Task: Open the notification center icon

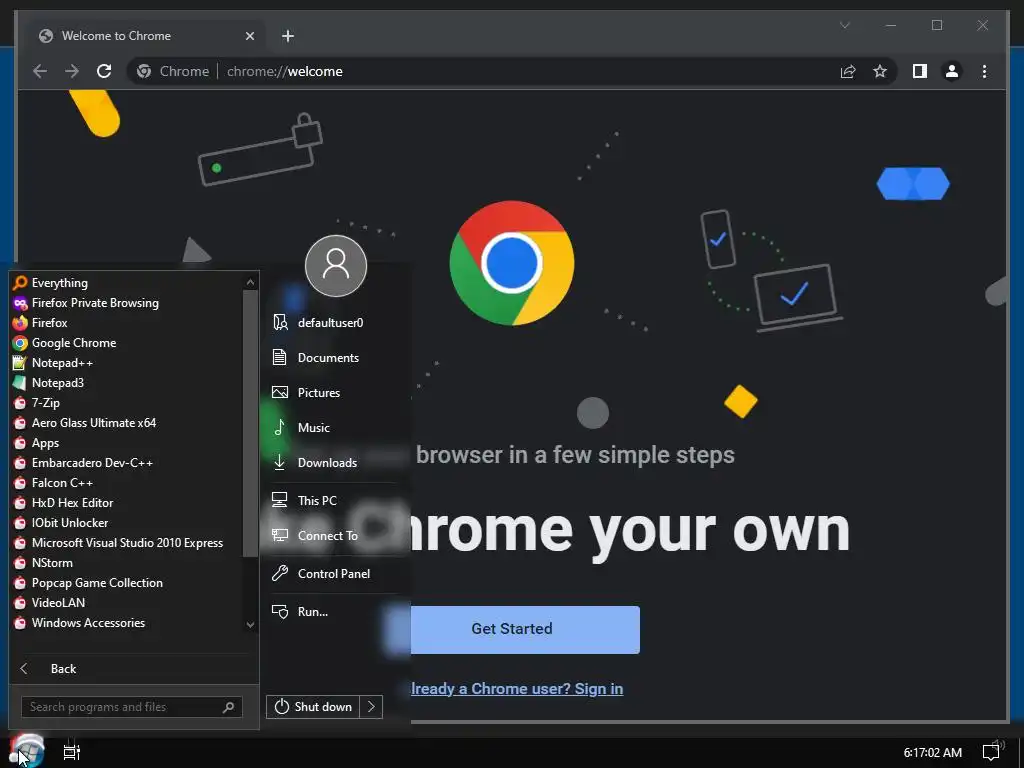Action: (x=991, y=753)
